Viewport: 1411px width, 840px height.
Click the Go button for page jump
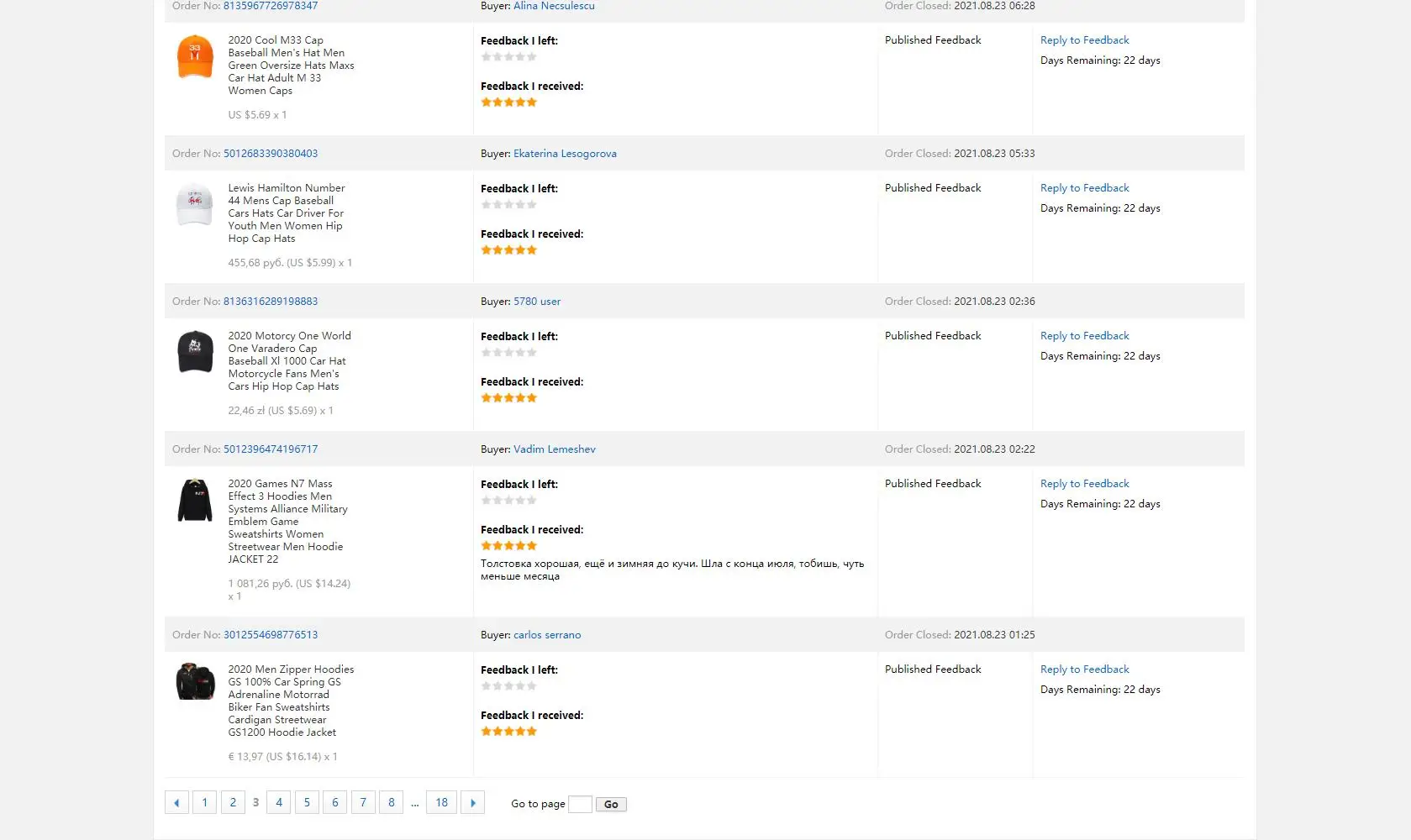(611, 805)
